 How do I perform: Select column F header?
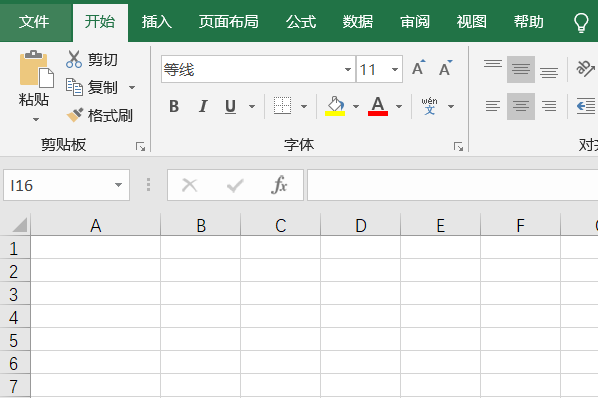click(521, 225)
